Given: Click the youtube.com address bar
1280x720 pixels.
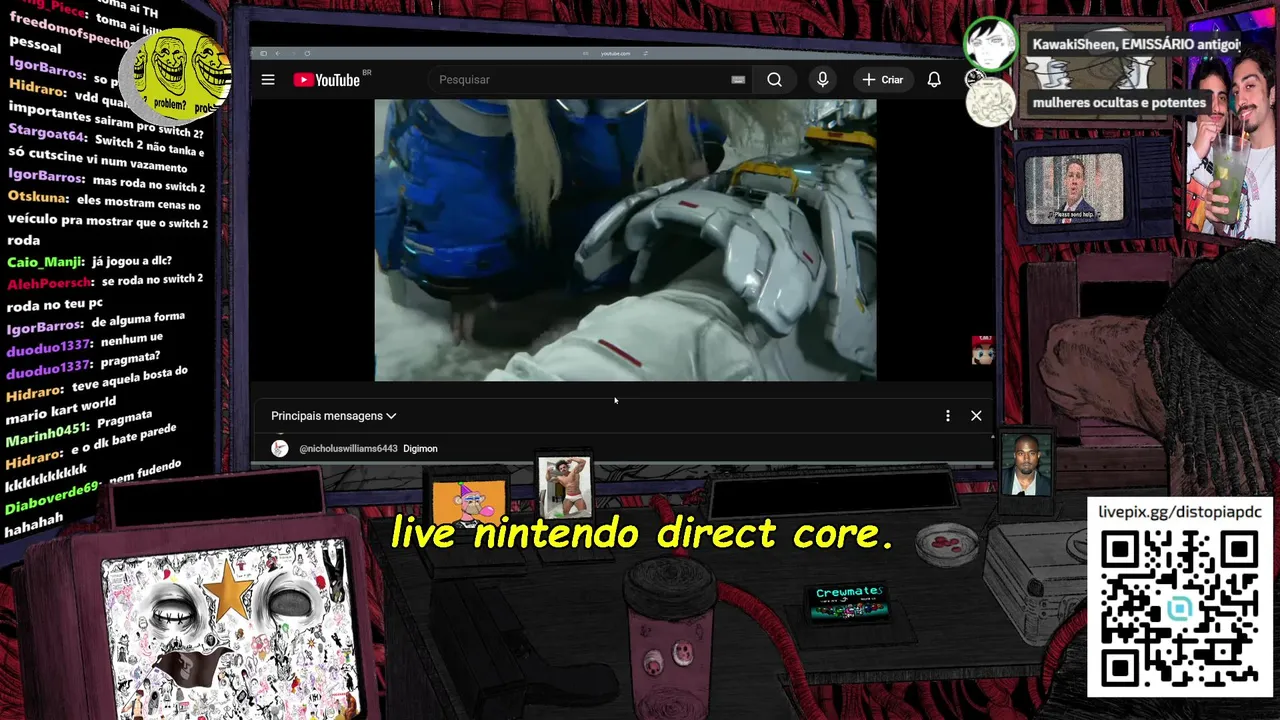Looking at the screenshot, I should [615, 53].
